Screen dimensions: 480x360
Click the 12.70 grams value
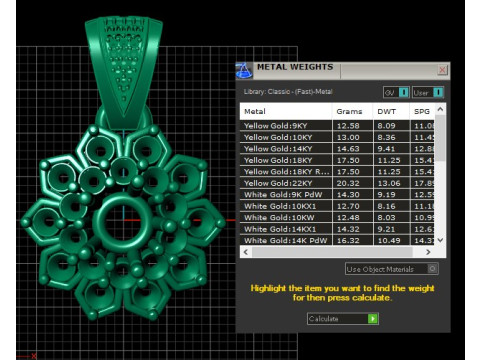tap(348, 206)
